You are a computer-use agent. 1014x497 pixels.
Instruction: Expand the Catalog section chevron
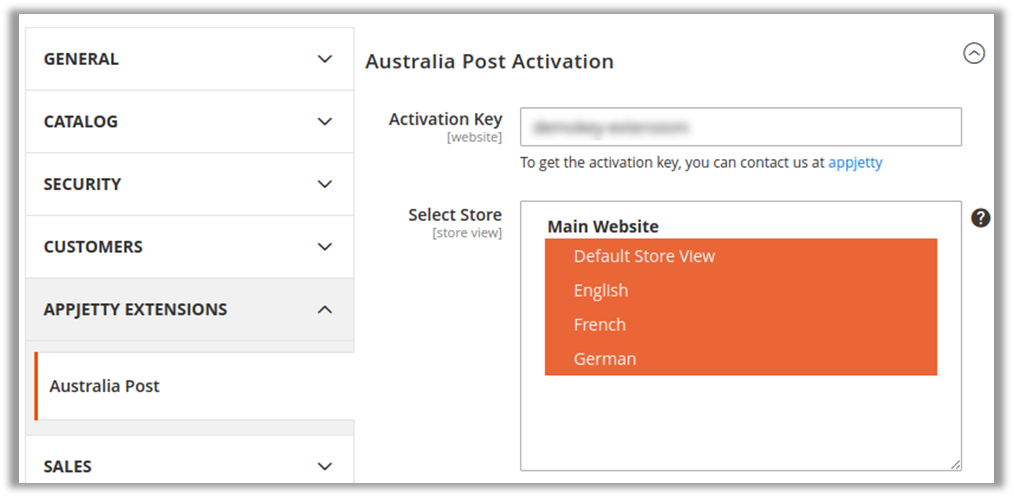pyautogui.click(x=324, y=121)
